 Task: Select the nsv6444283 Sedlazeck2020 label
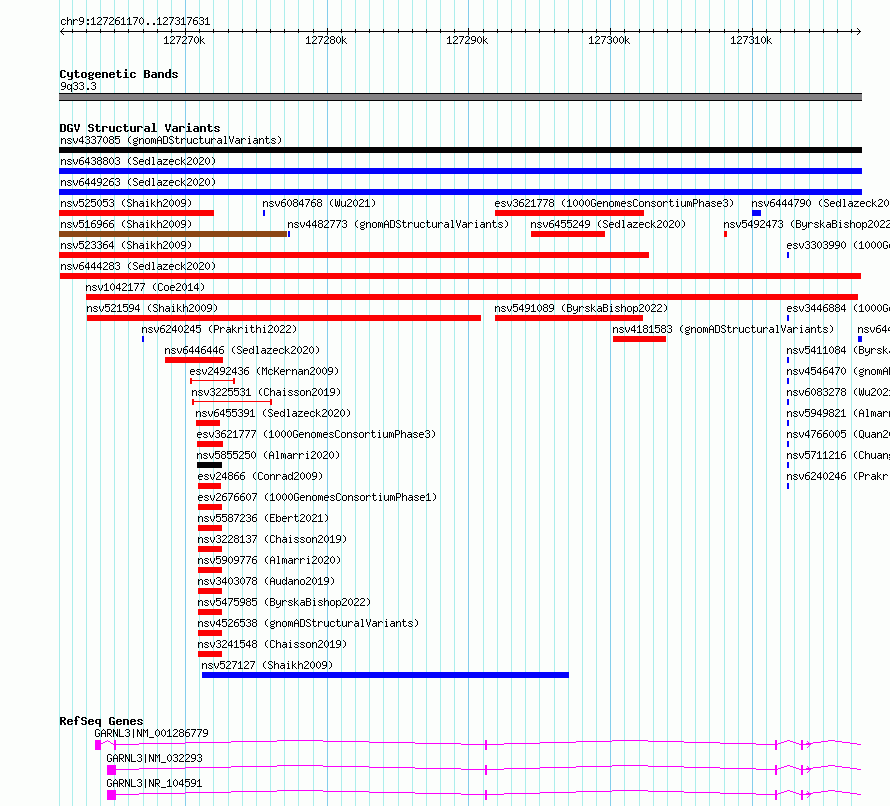138,266
